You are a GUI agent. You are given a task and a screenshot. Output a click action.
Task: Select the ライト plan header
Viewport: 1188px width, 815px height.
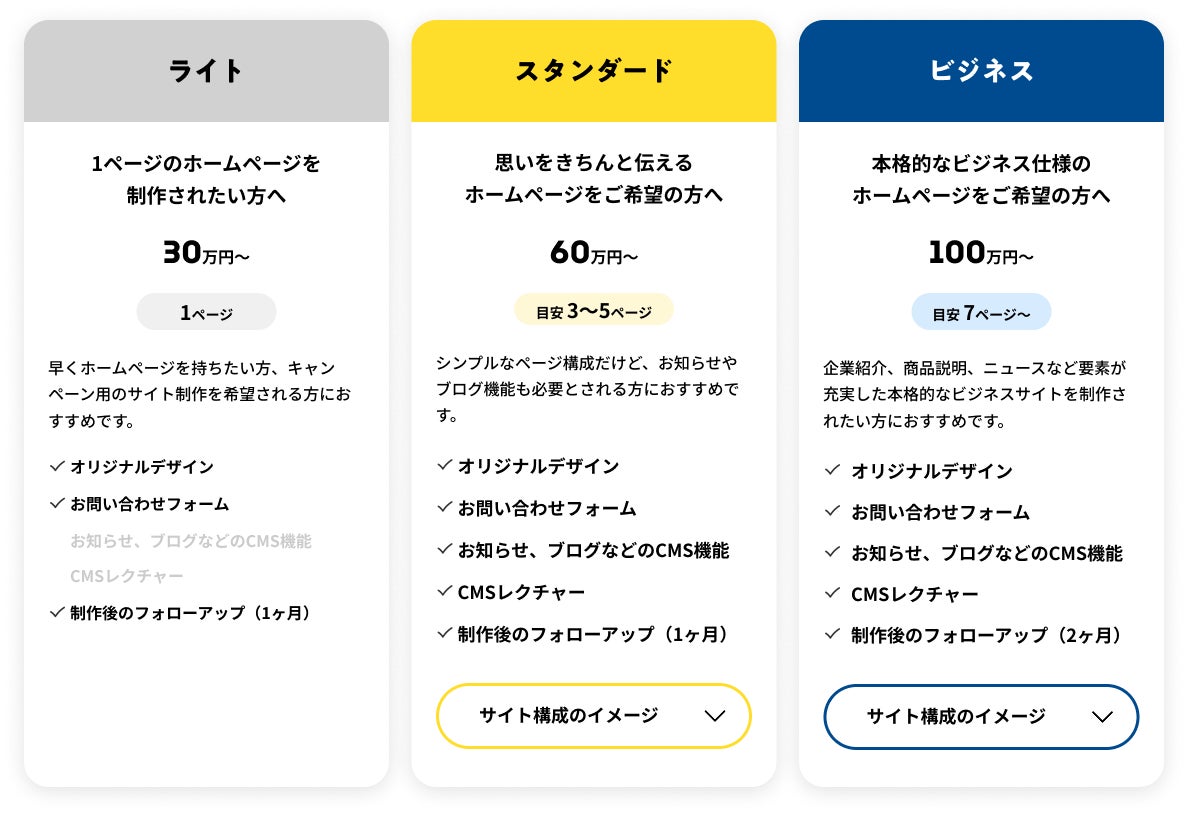pyautogui.click(x=206, y=71)
